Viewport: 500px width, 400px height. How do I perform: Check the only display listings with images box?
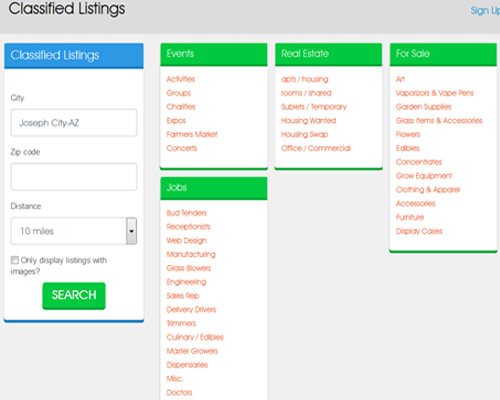point(15,260)
